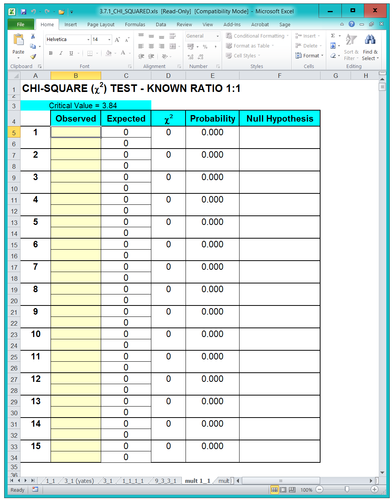392x500 pixels.
Task: Click the Percent Style icon
Action: (205, 46)
